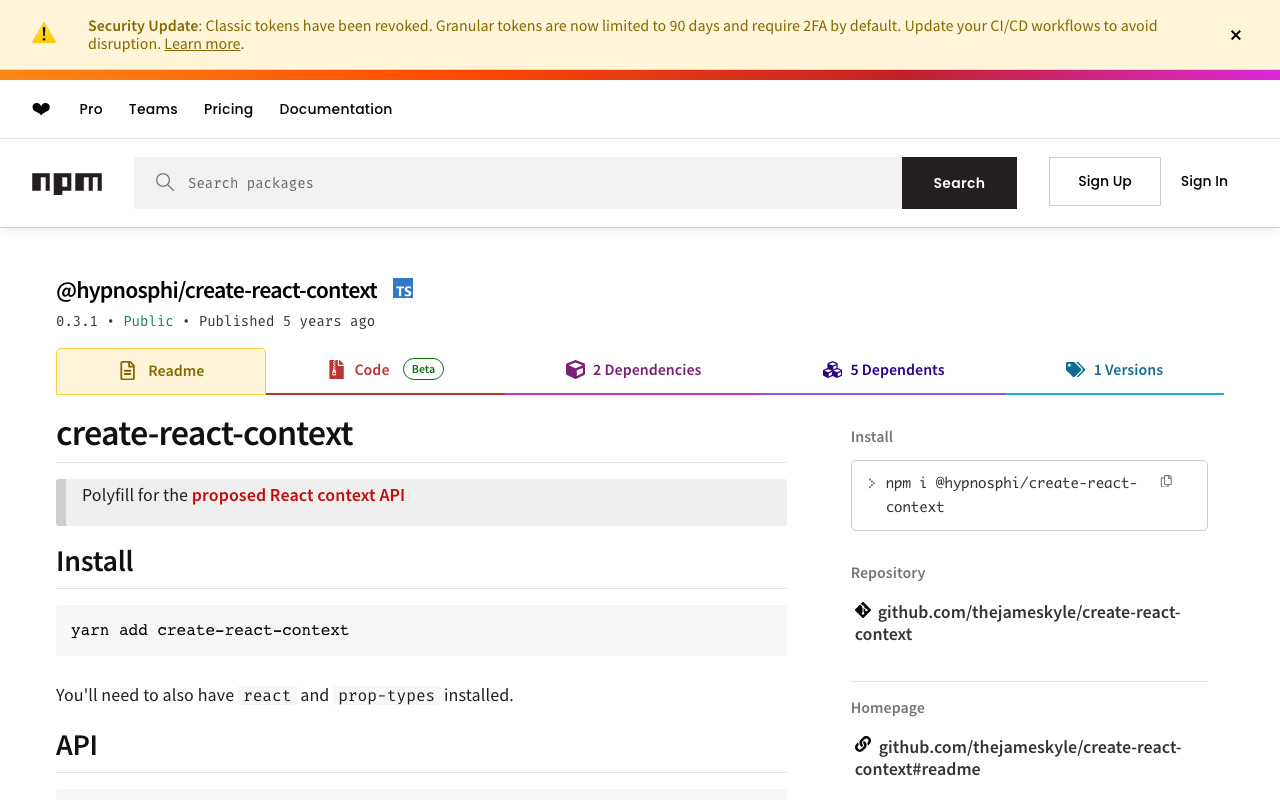Open the 2 Dependencies tab

pos(634,370)
